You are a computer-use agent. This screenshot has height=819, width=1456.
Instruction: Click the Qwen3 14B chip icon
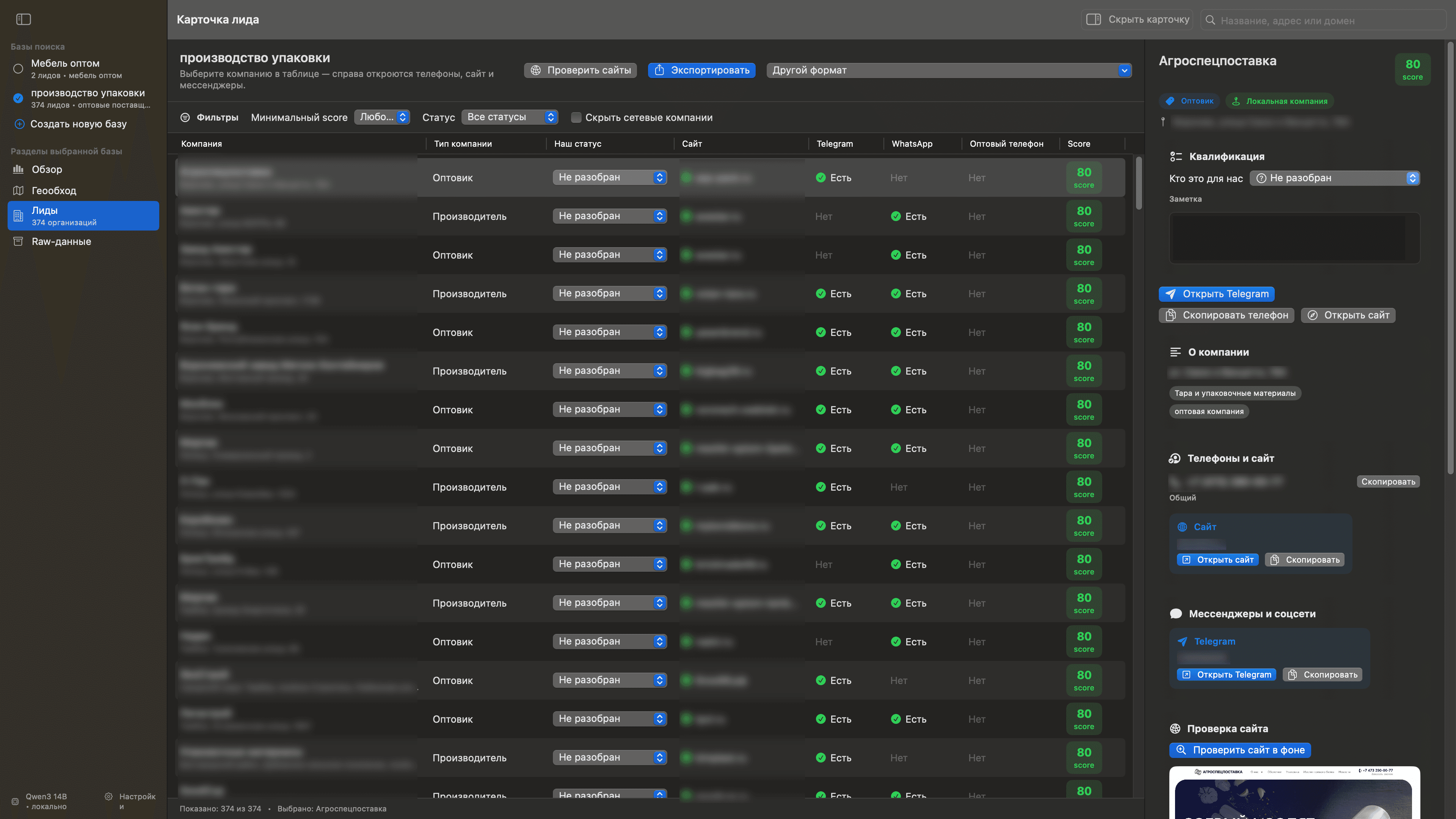pos(15,801)
